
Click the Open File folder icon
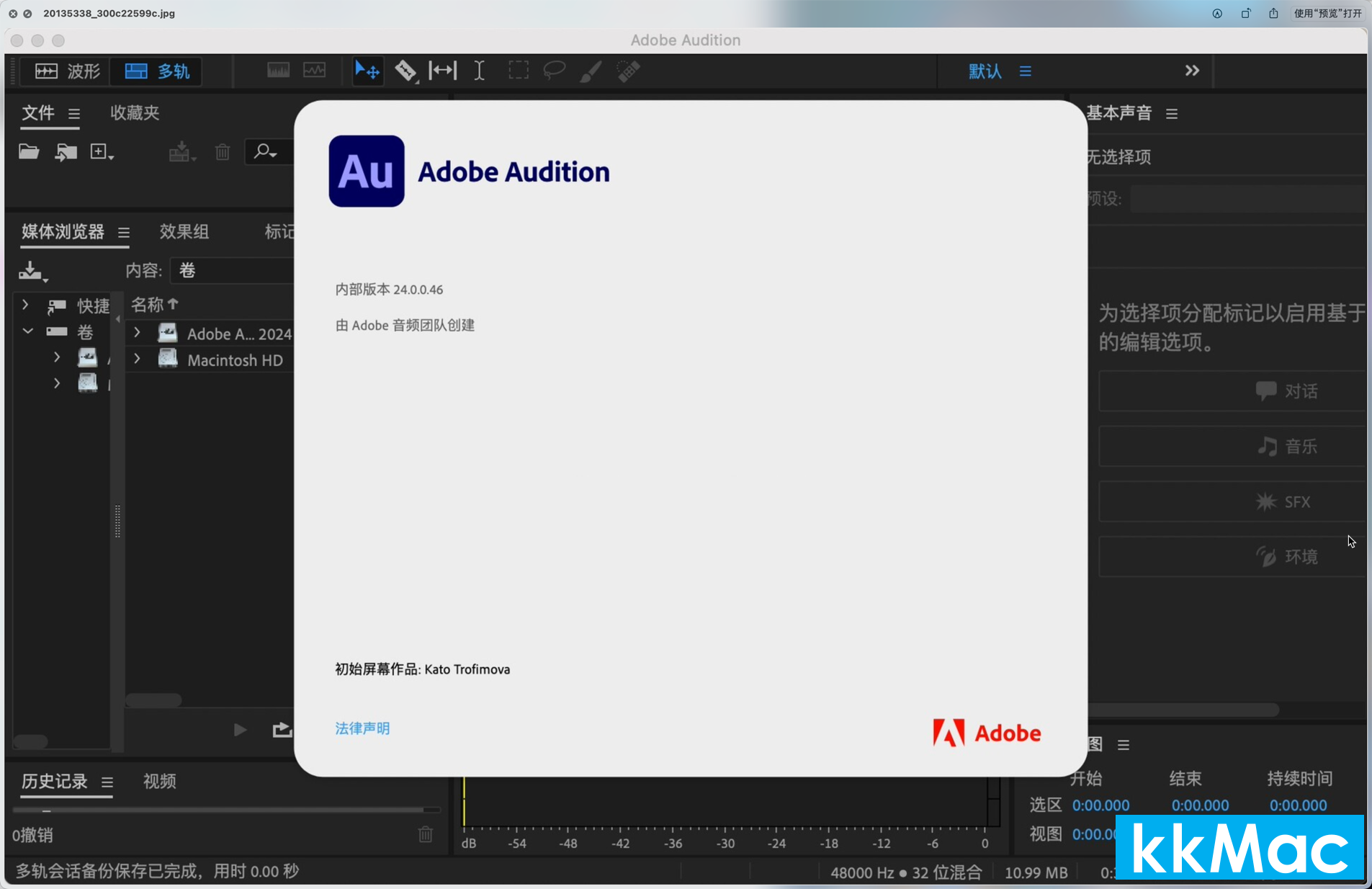click(29, 151)
